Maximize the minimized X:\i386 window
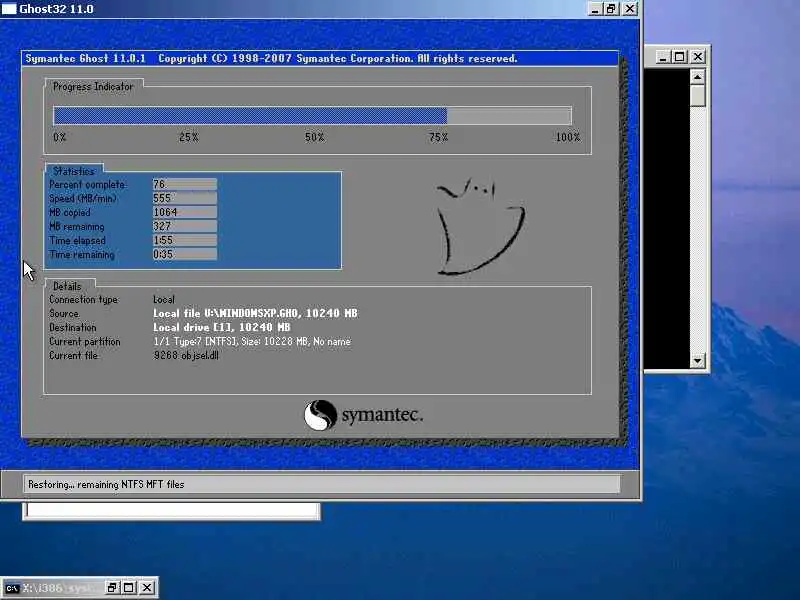The height and width of the screenshot is (600, 800). 129,588
